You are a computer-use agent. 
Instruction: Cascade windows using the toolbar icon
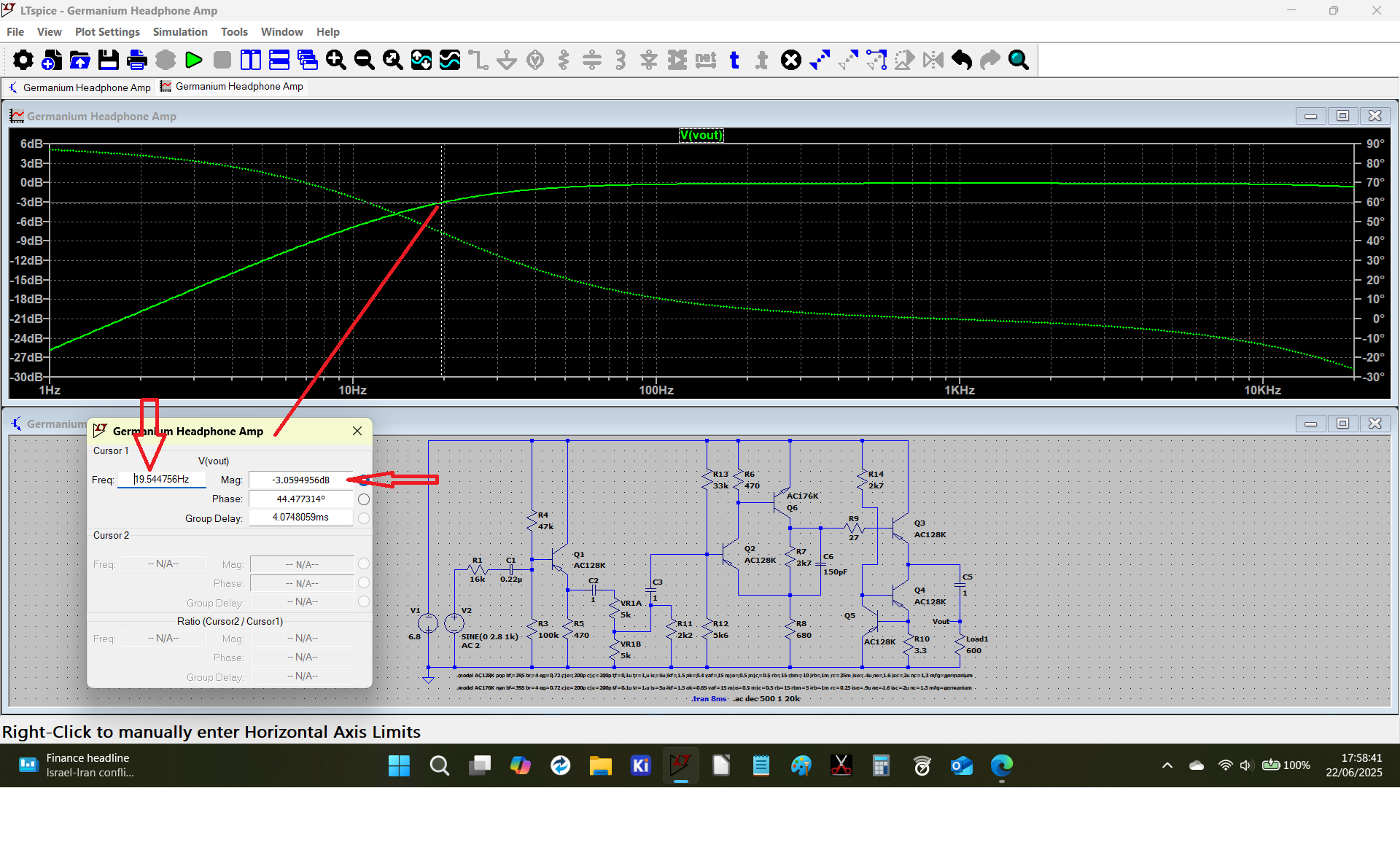[308, 60]
